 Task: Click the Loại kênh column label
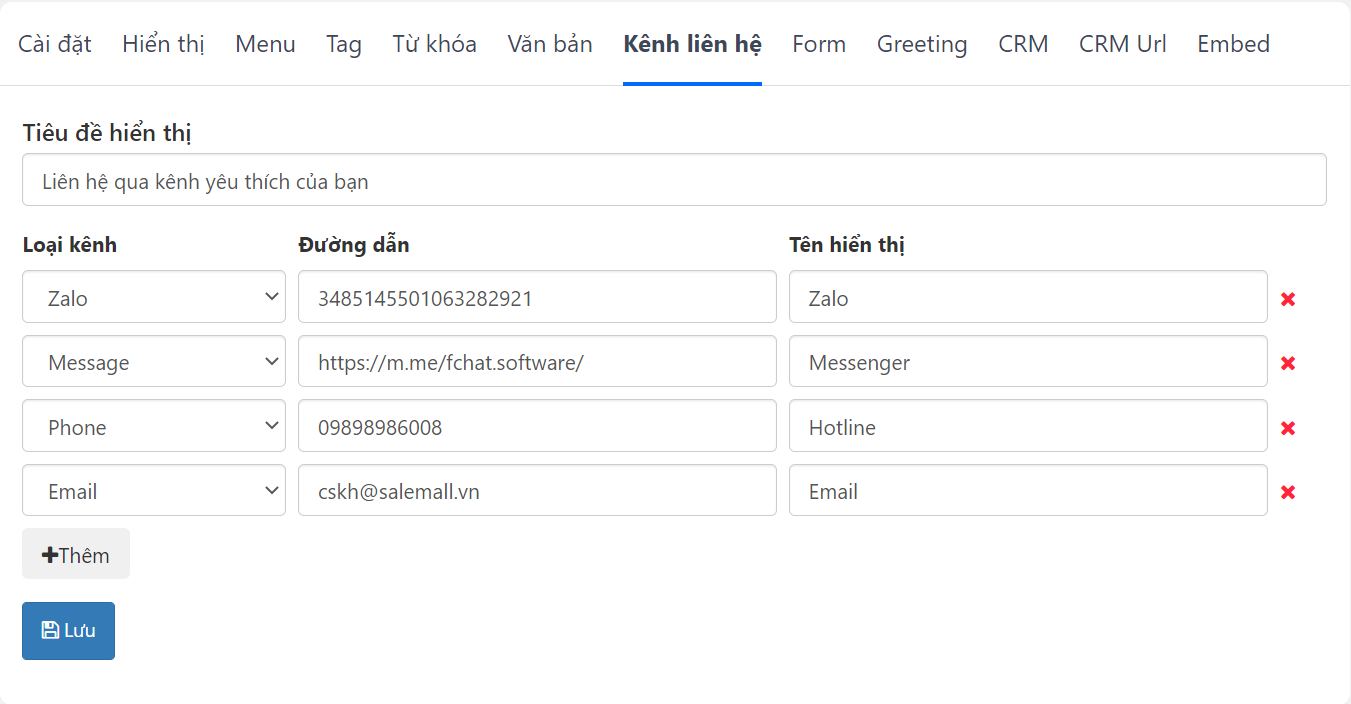click(x=70, y=245)
